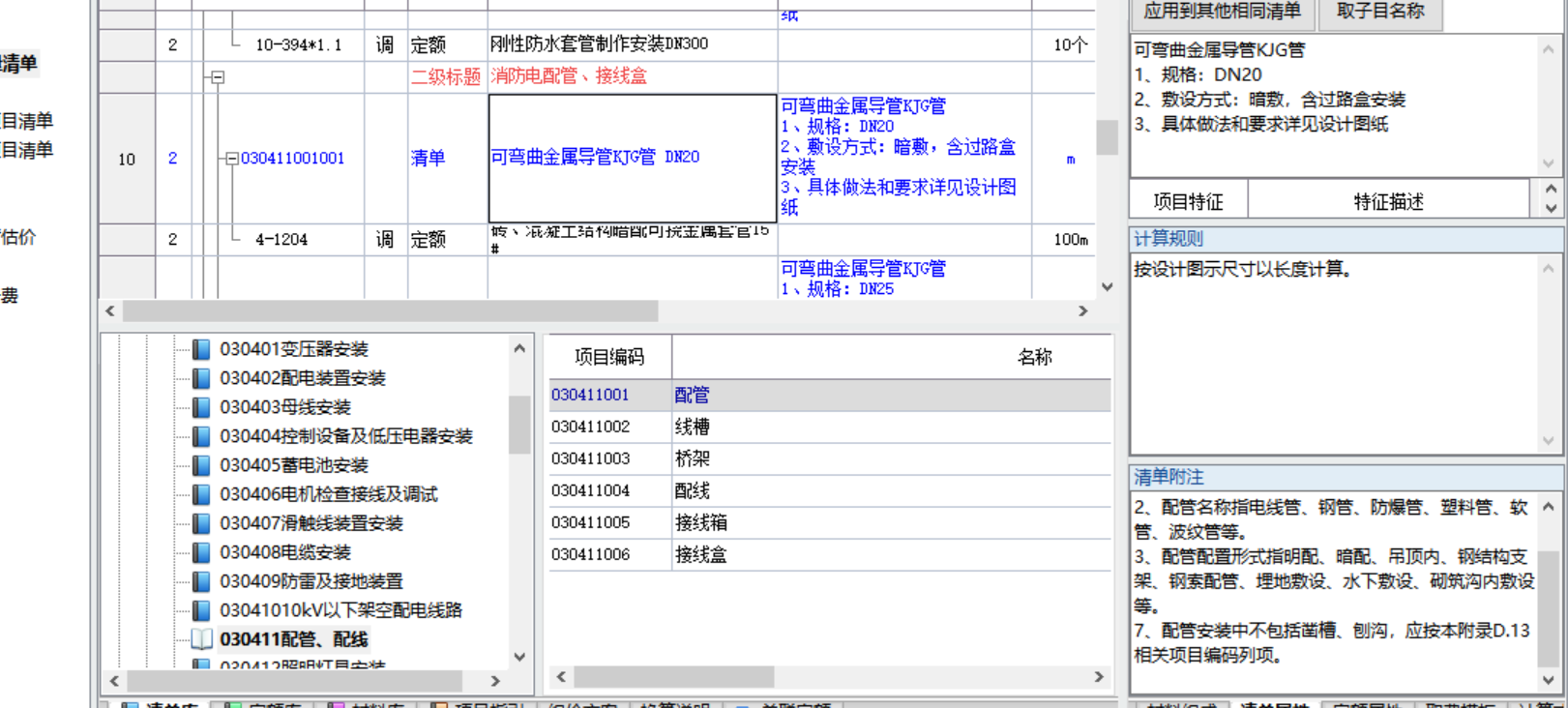
Task: Click the 名称 column header
Action: pos(1034,357)
